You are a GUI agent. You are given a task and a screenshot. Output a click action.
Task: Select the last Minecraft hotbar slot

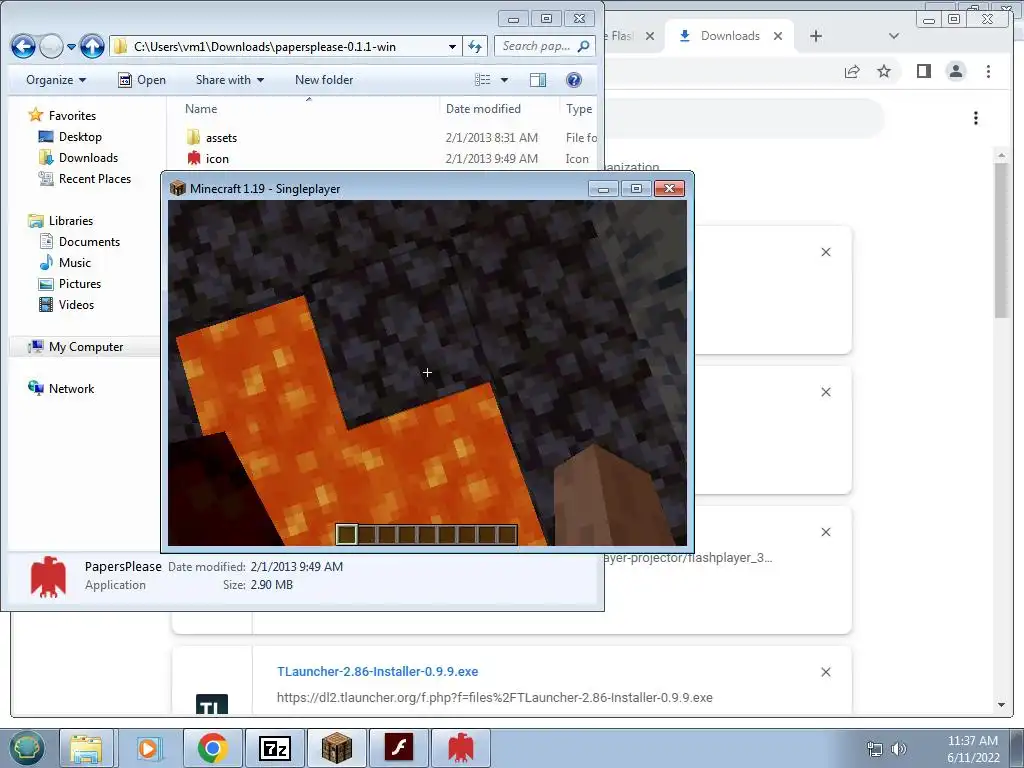(x=507, y=534)
